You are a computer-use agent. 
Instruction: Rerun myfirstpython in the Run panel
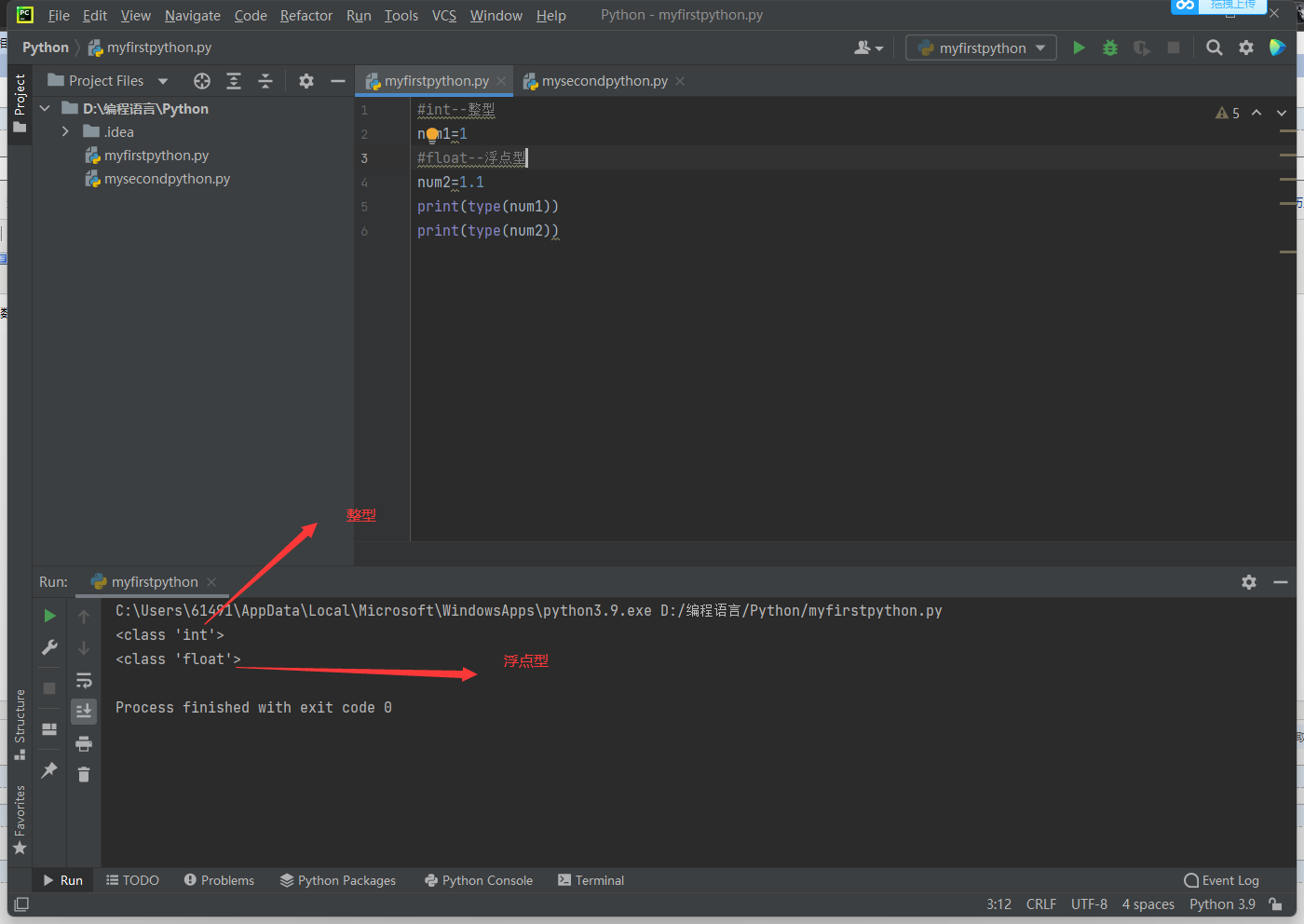[x=50, y=616]
